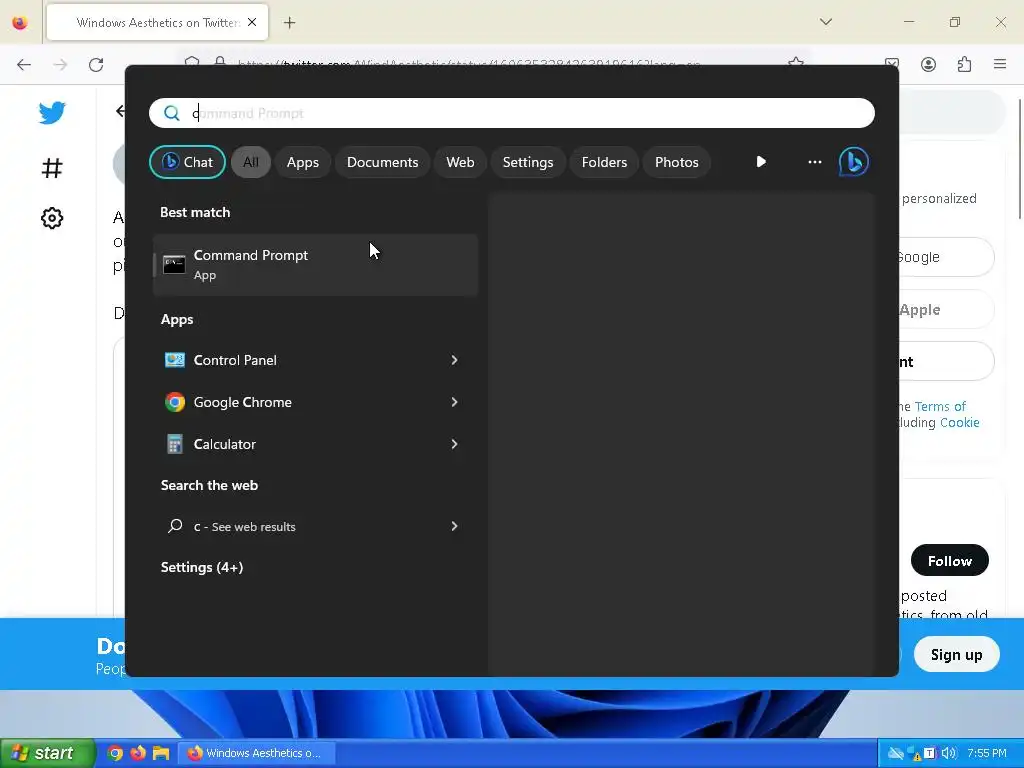
Task: Open Explore hashtag icon in Twitter sidebar
Action: coord(52,168)
